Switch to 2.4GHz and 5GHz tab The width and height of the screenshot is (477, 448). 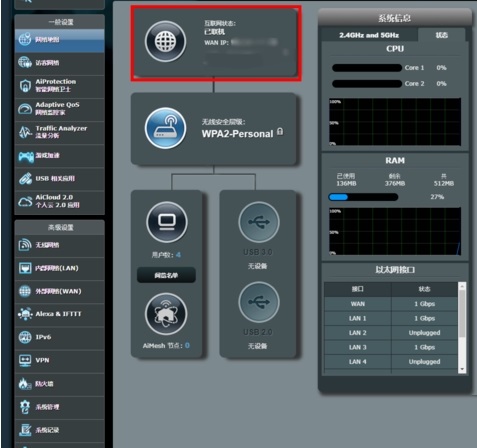coord(369,35)
